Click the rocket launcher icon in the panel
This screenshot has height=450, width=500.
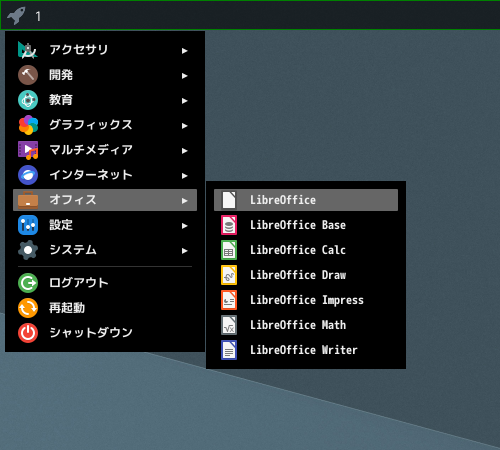coord(16,16)
